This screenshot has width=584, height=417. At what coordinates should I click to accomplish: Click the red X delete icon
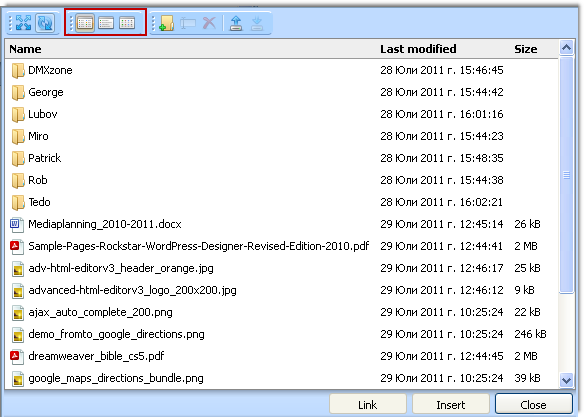click(209, 23)
